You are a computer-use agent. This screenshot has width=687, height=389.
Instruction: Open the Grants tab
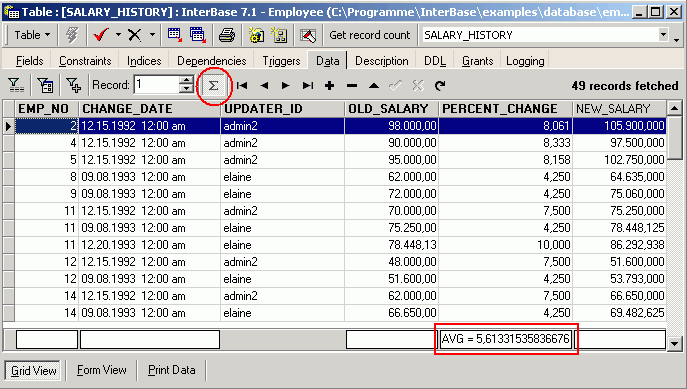click(478, 61)
